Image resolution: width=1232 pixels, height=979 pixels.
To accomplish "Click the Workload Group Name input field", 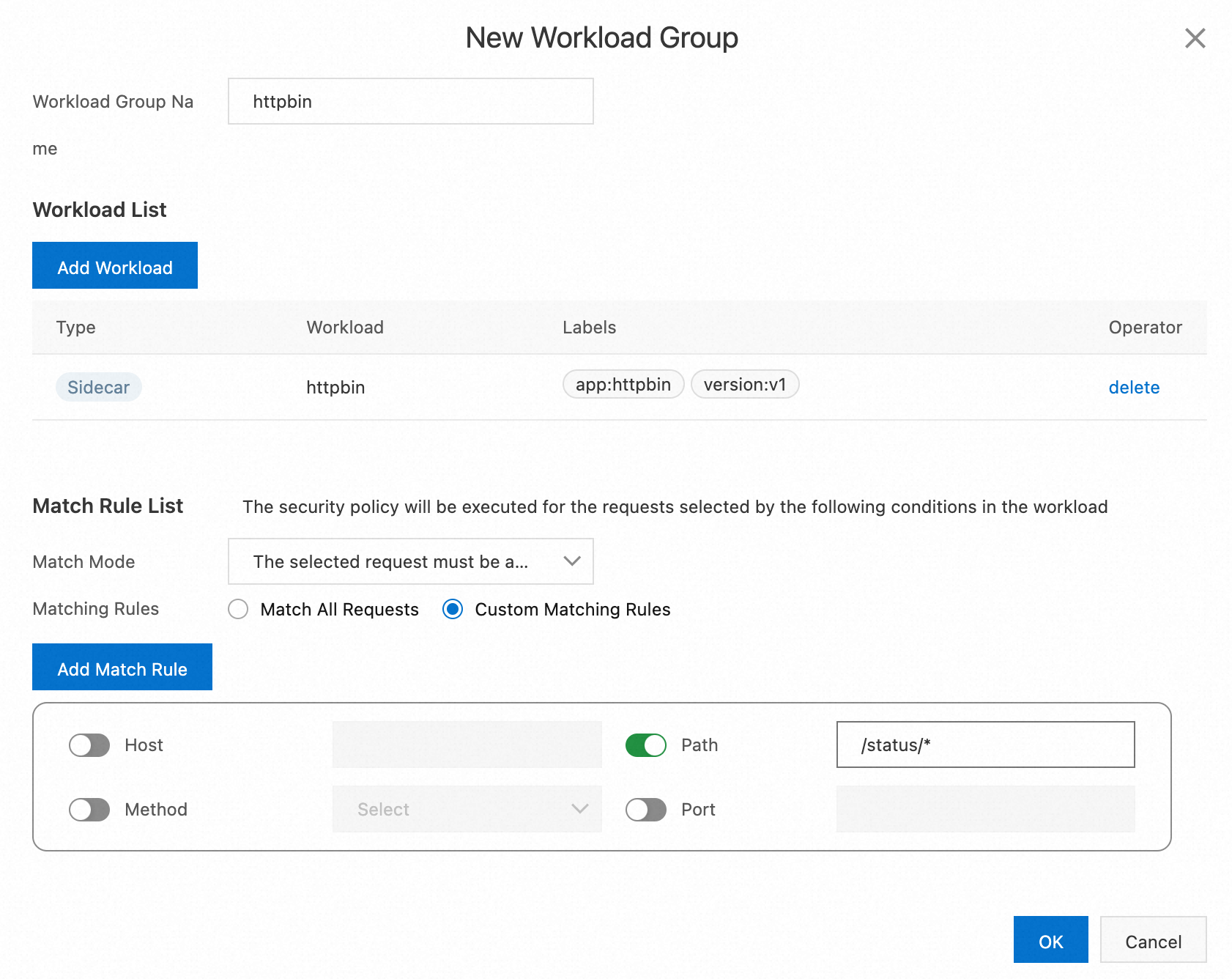I will [x=410, y=101].
